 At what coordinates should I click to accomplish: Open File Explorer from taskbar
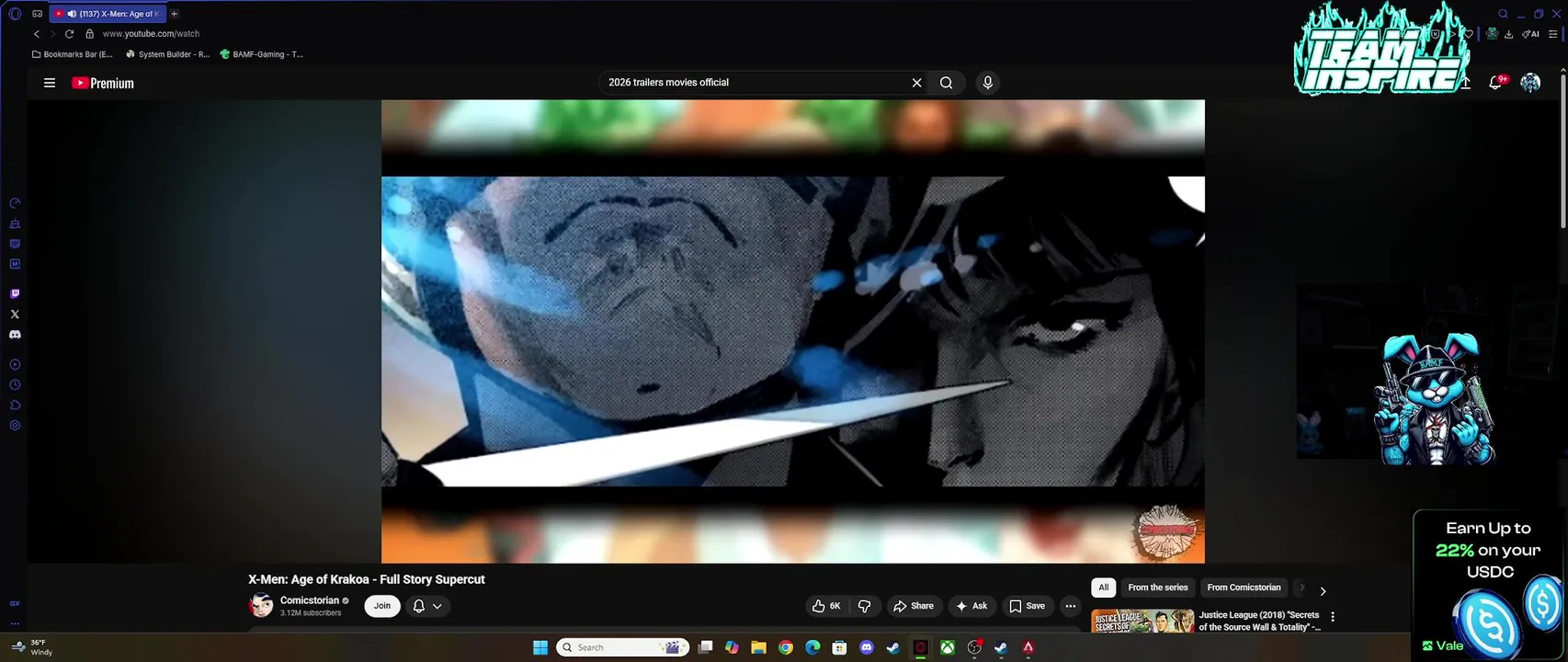[758, 647]
